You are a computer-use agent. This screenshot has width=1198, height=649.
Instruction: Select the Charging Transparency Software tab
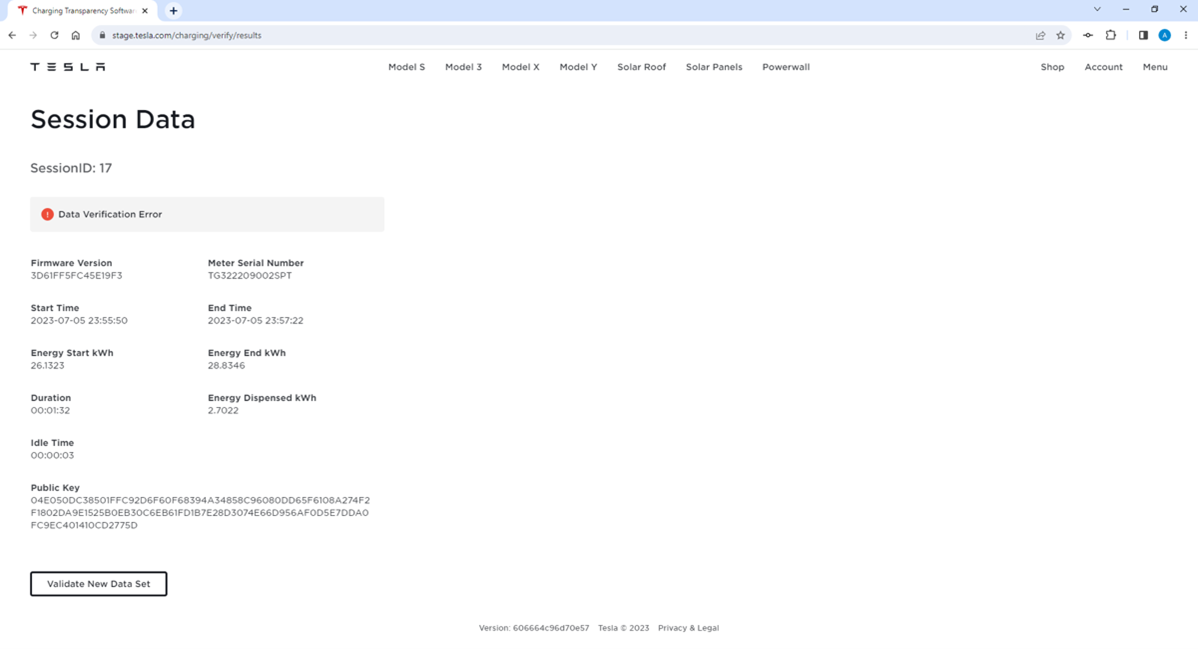coord(83,11)
